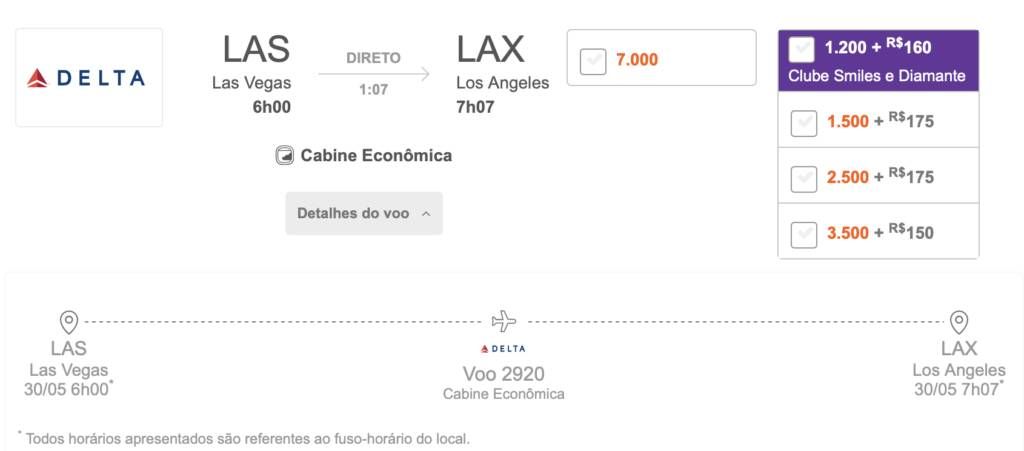Click the economy cabin seat icon

(x=284, y=156)
